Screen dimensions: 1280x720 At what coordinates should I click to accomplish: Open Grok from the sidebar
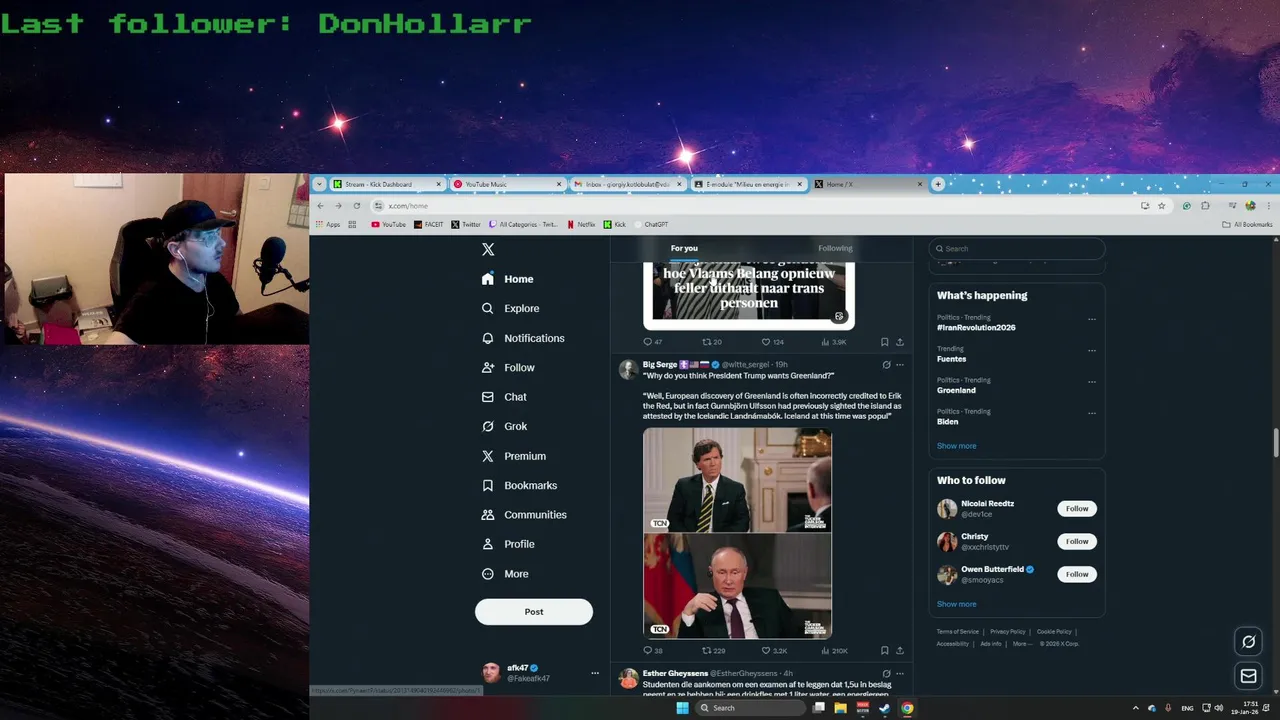point(504,426)
